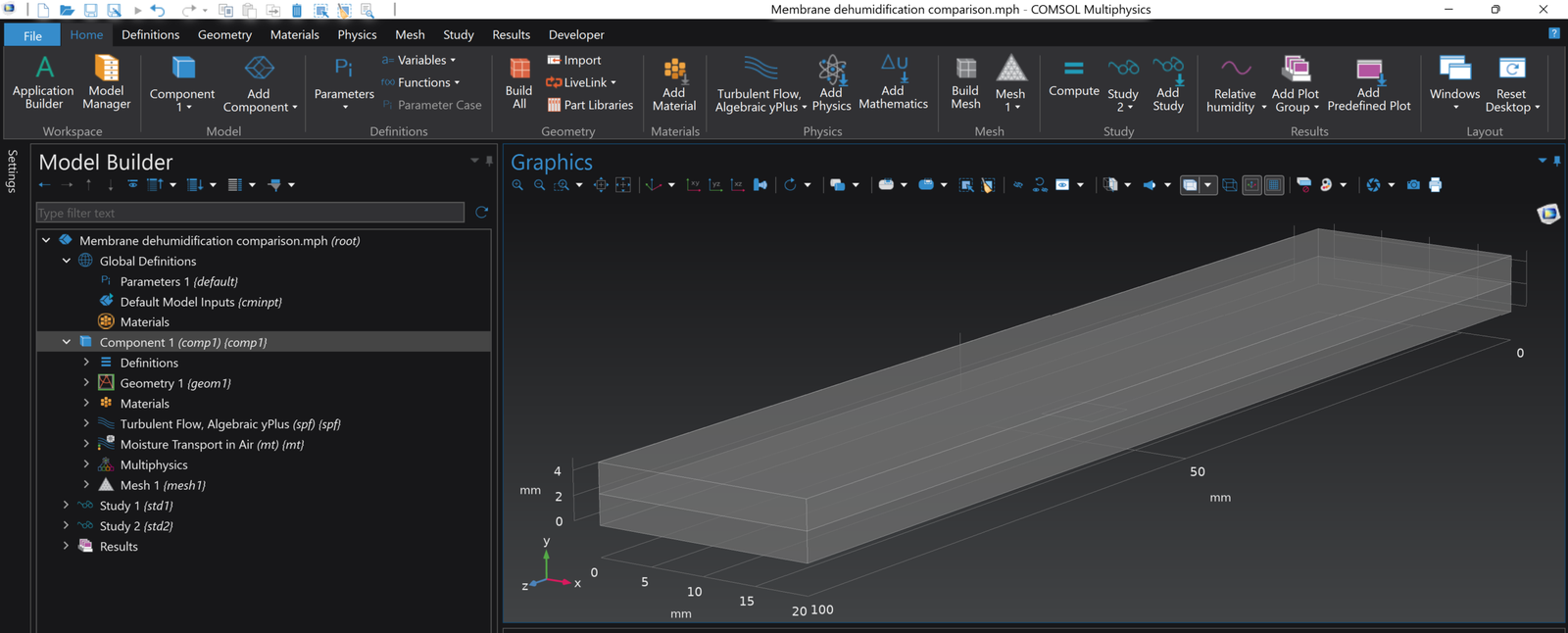
Task: Collapse the Global Definitions node
Action: point(66,261)
